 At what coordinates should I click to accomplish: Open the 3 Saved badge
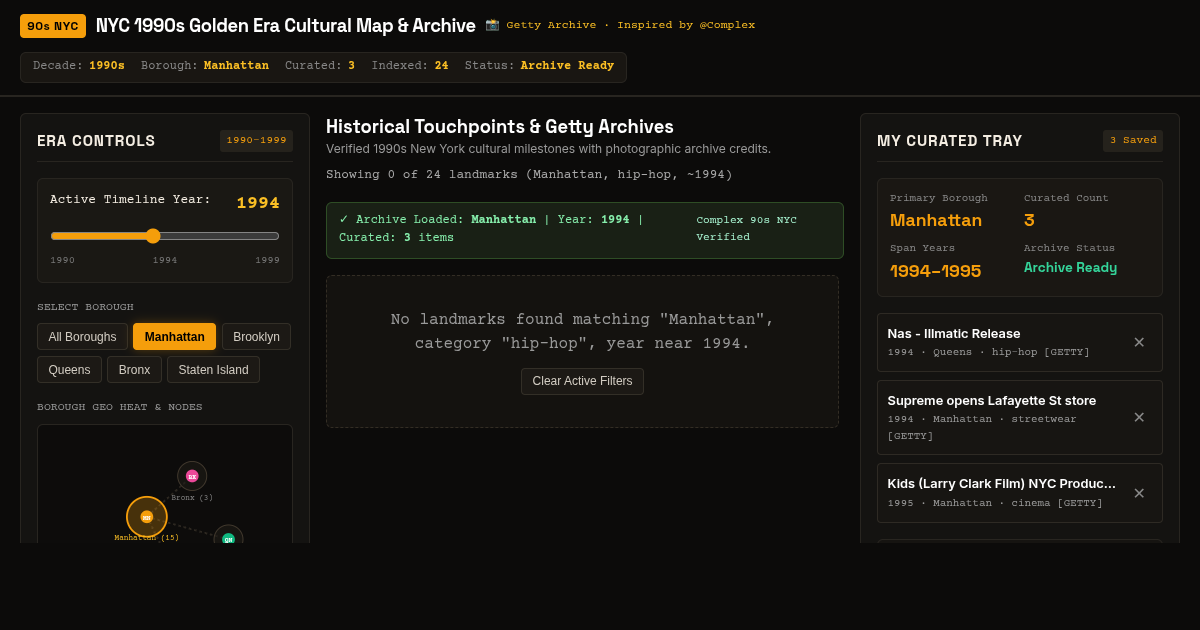coord(1133,141)
